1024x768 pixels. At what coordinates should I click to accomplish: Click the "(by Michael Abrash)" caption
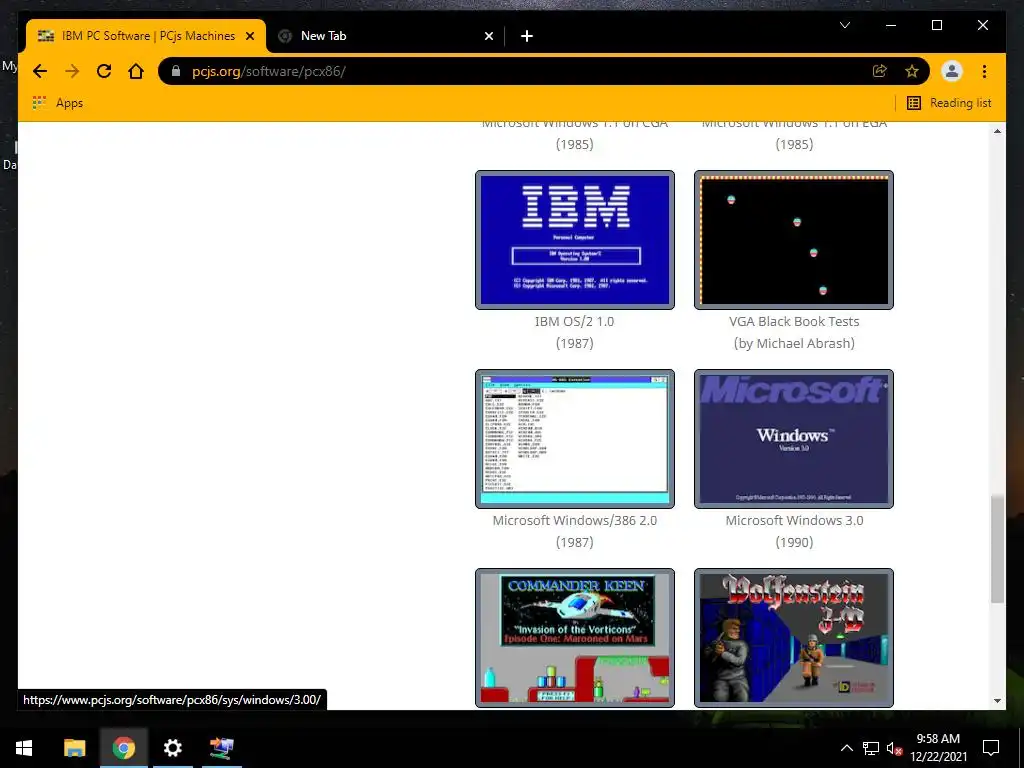(x=794, y=344)
